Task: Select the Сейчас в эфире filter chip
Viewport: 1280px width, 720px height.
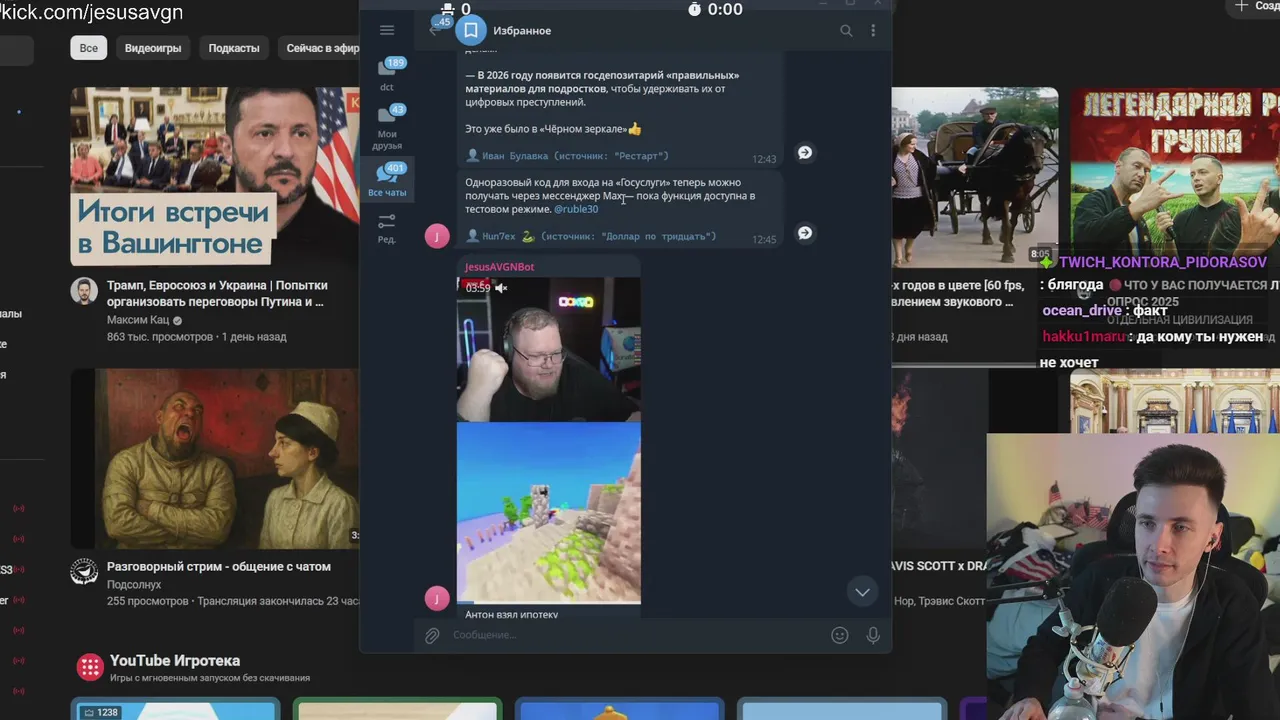Action: coord(322,48)
